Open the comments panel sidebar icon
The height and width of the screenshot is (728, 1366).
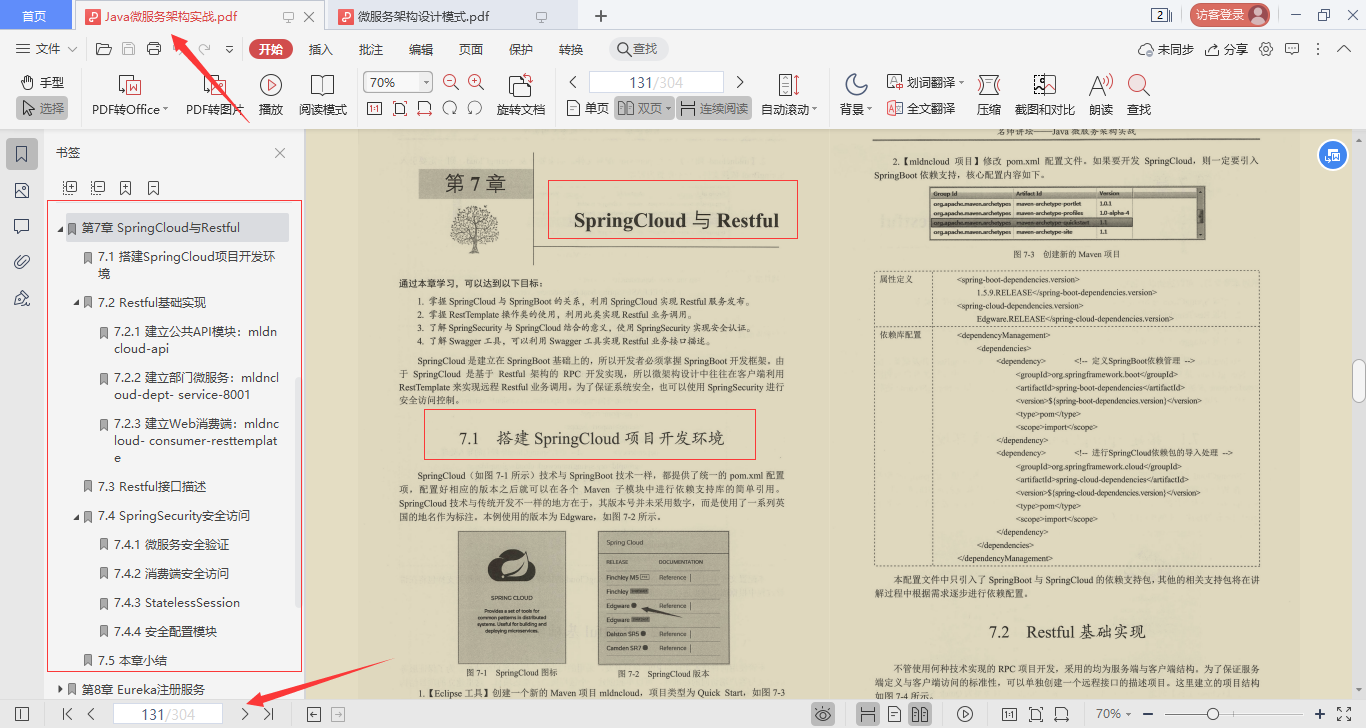pyautogui.click(x=22, y=226)
